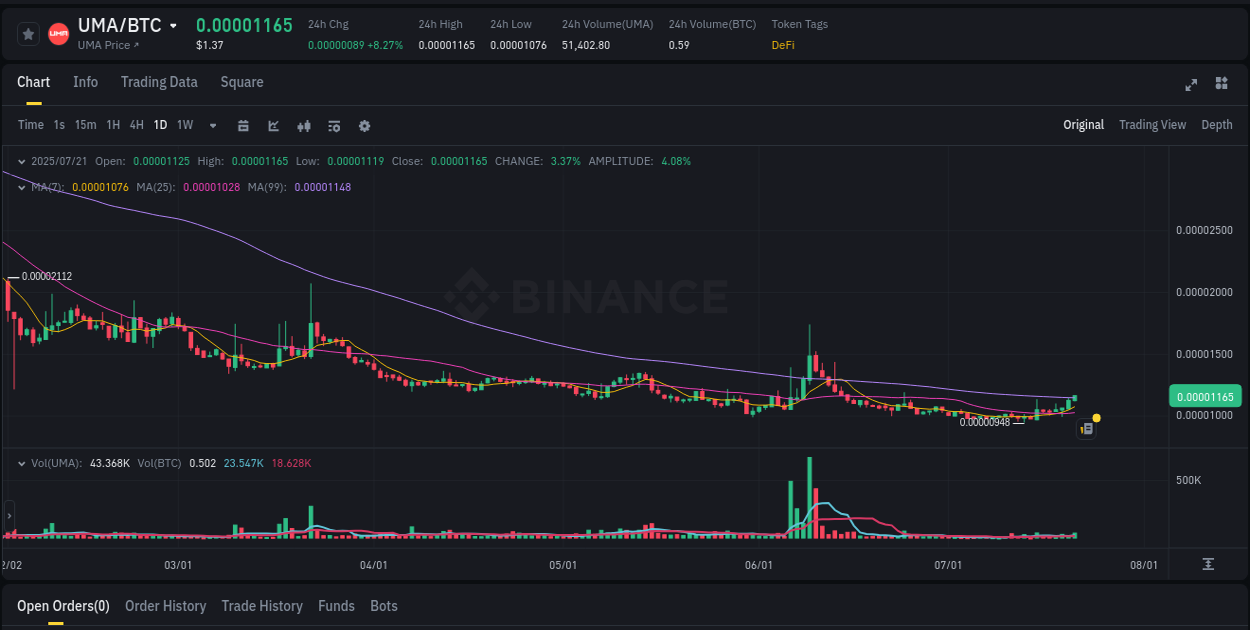Select the 1W timeframe
The height and width of the screenshot is (630, 1250).
[x=184, y=125]
